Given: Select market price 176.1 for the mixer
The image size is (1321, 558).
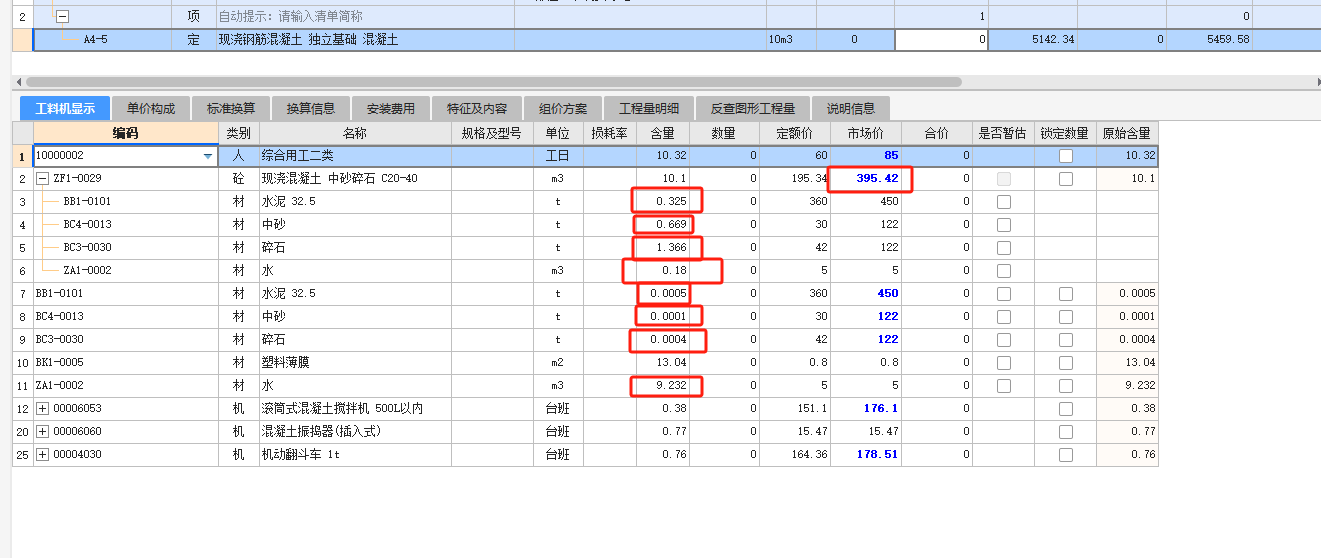Looking at the screenshot, I should 866,409.
